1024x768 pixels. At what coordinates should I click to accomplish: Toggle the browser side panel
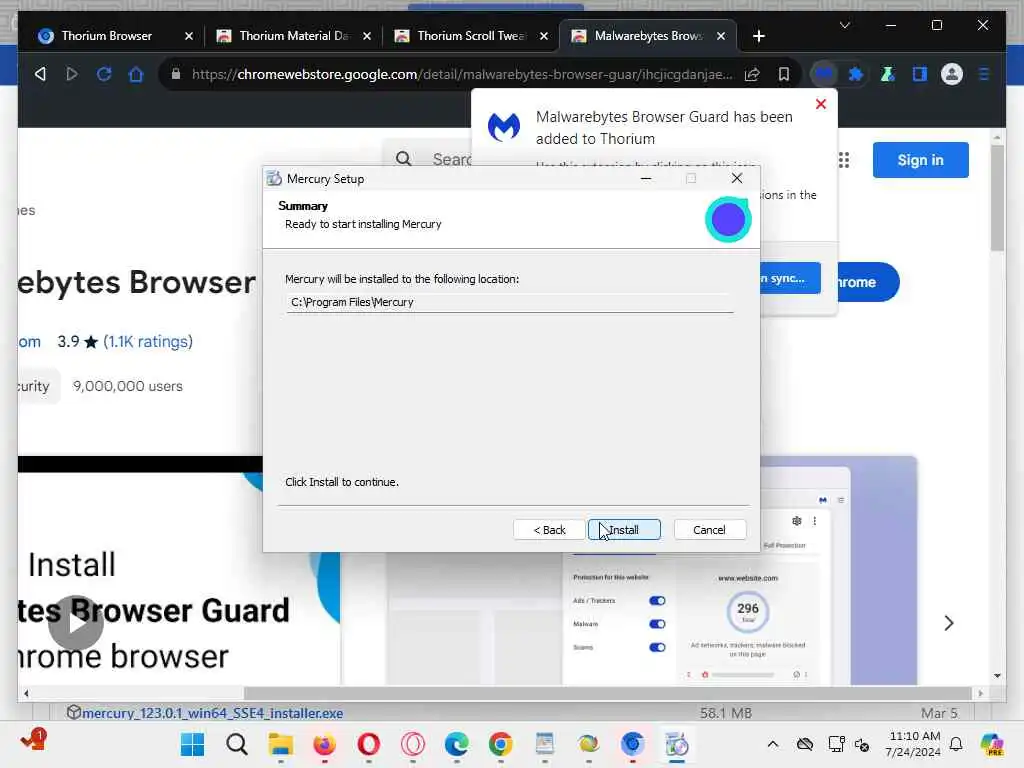click(x=920, y=74)
